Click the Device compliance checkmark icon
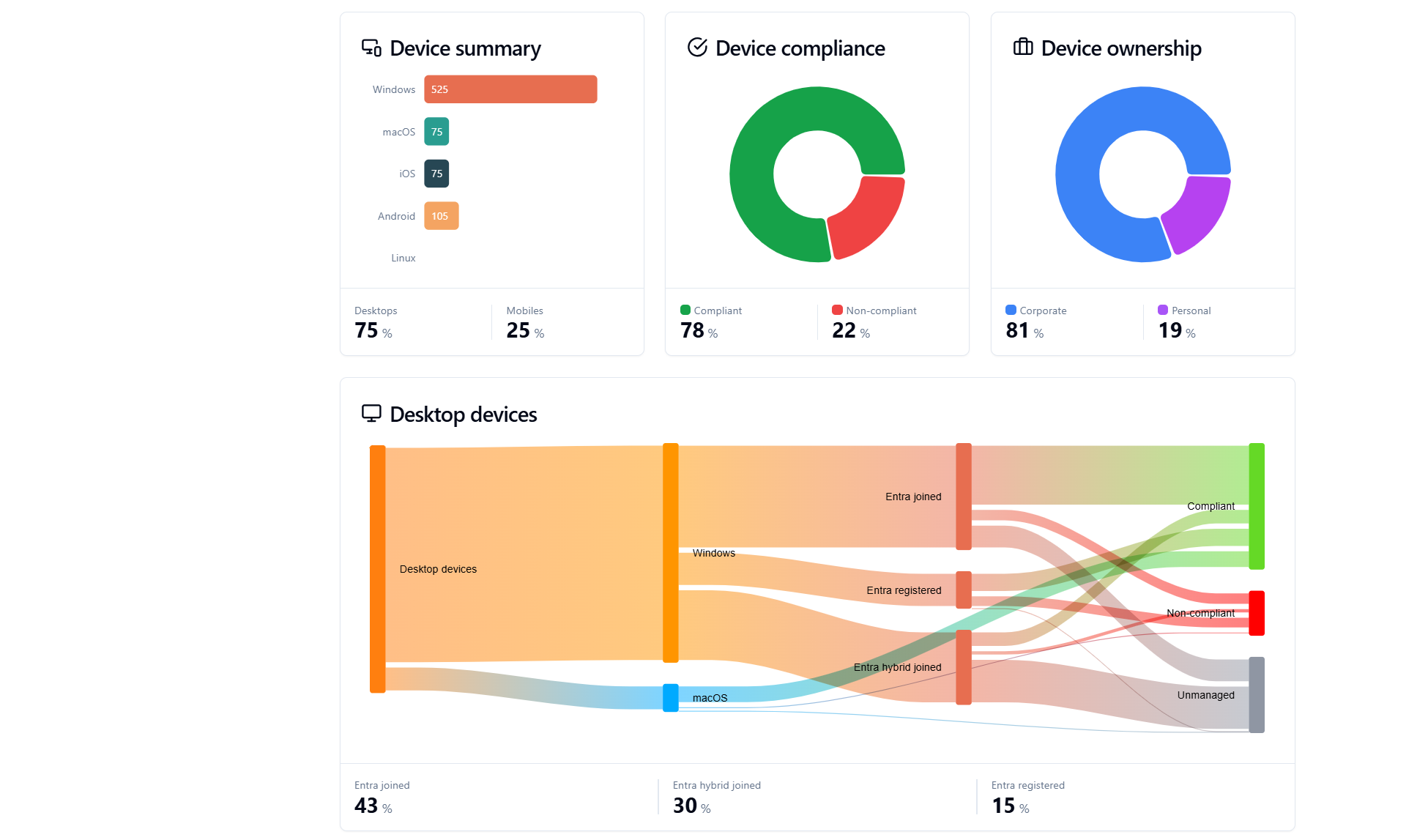Viewport: 1417px width, 840px height. [x=697, y=48]
